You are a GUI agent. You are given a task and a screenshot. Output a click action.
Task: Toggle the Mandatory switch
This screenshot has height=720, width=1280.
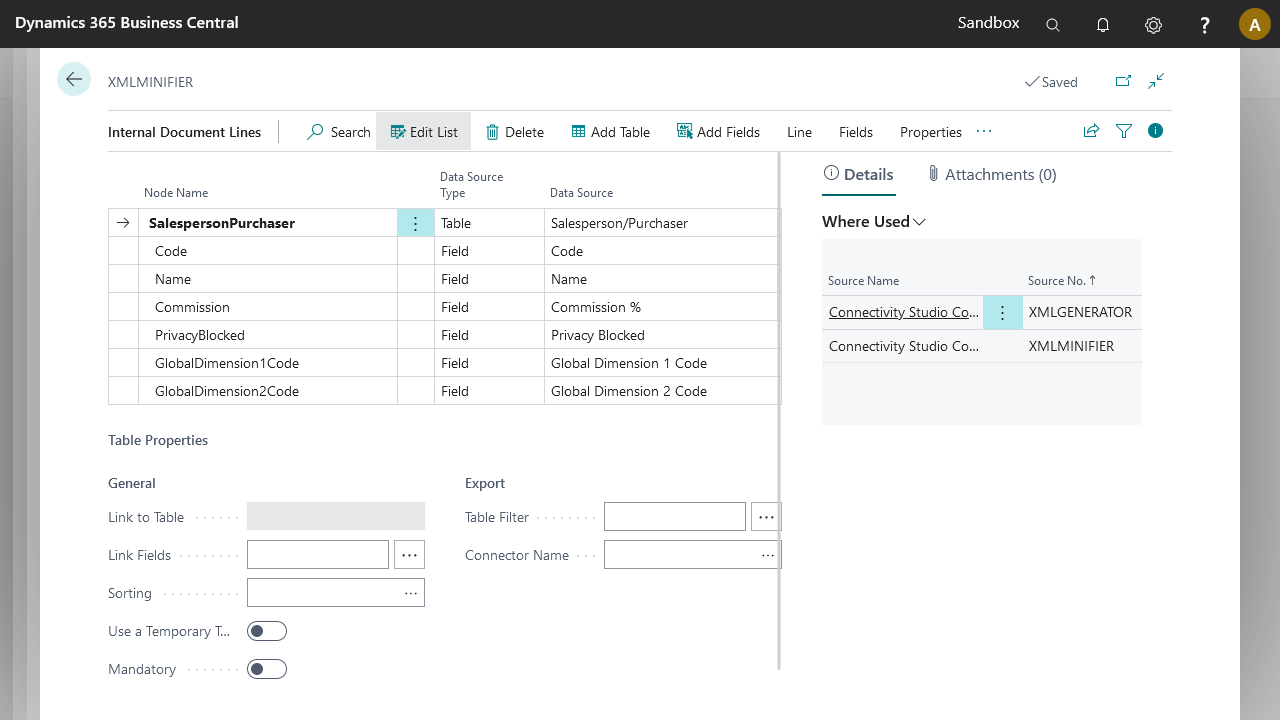267,669
